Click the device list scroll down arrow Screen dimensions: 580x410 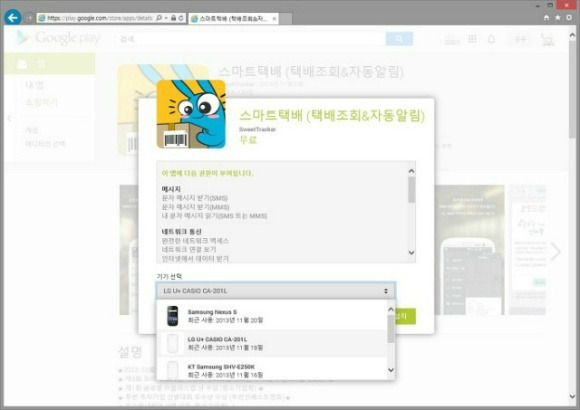391,370
